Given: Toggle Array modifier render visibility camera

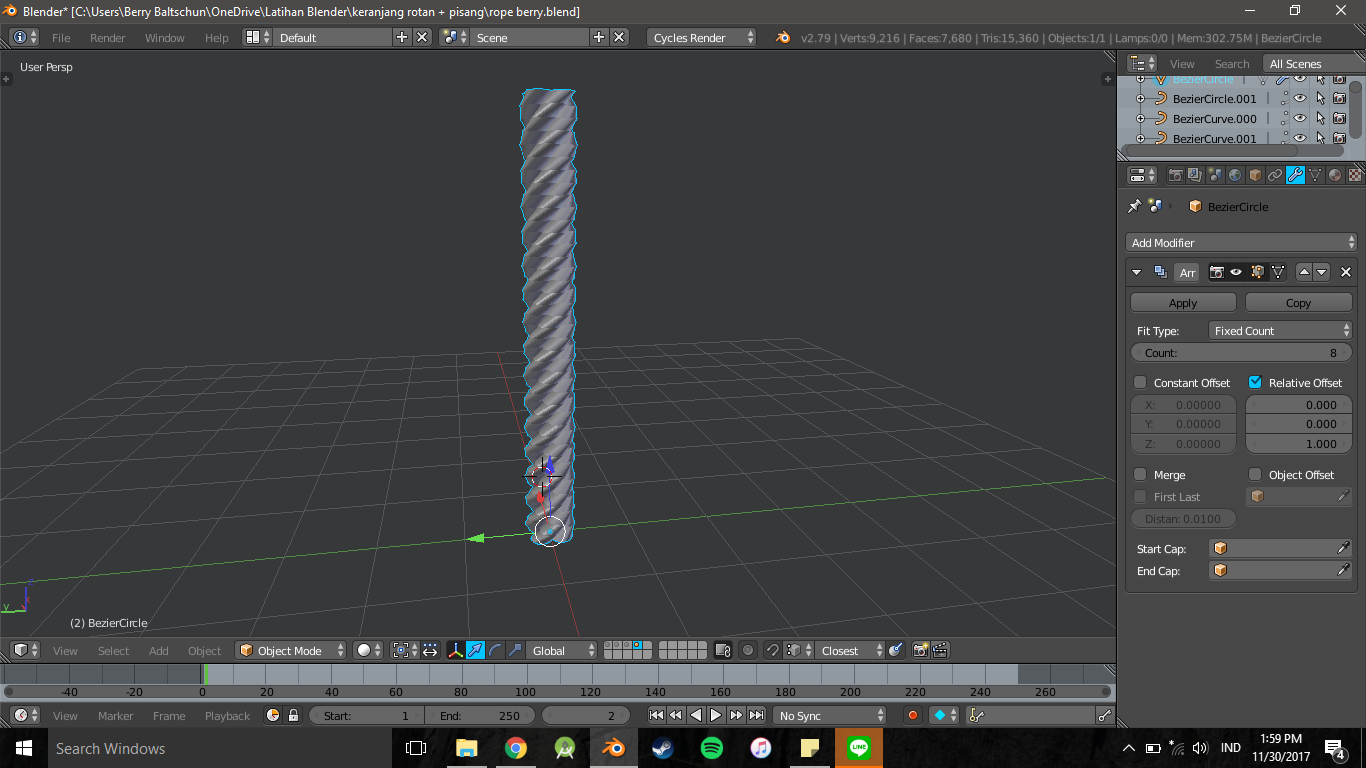Looking at the screenshot, I should (x=1217, y=272).
